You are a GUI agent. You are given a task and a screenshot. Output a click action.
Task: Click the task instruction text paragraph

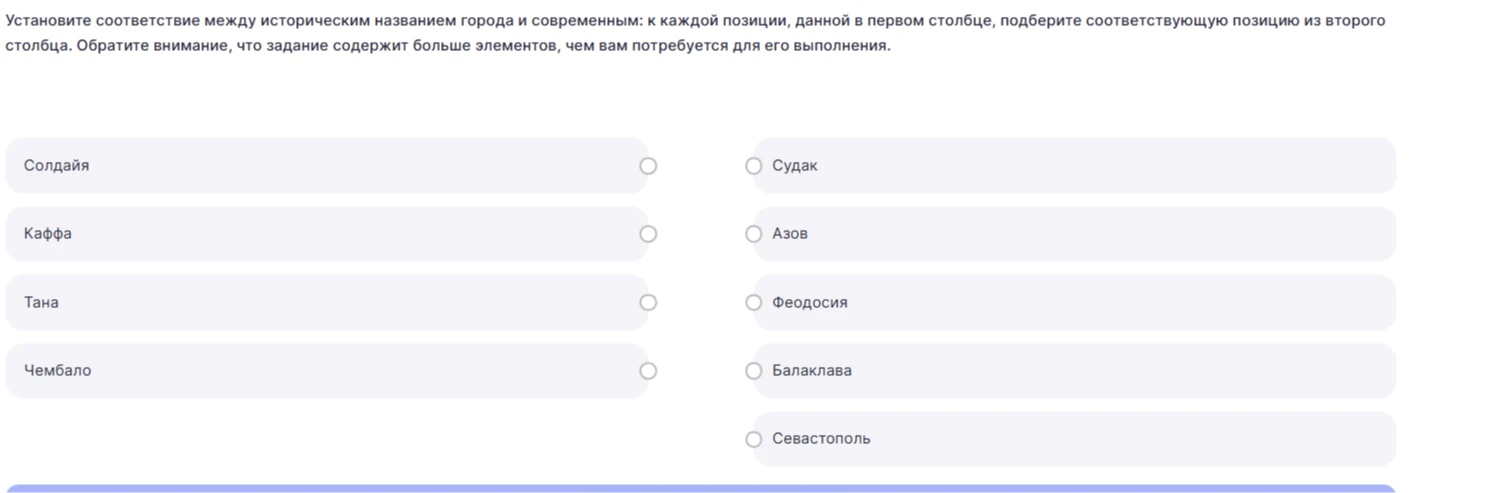pos(696,33)
